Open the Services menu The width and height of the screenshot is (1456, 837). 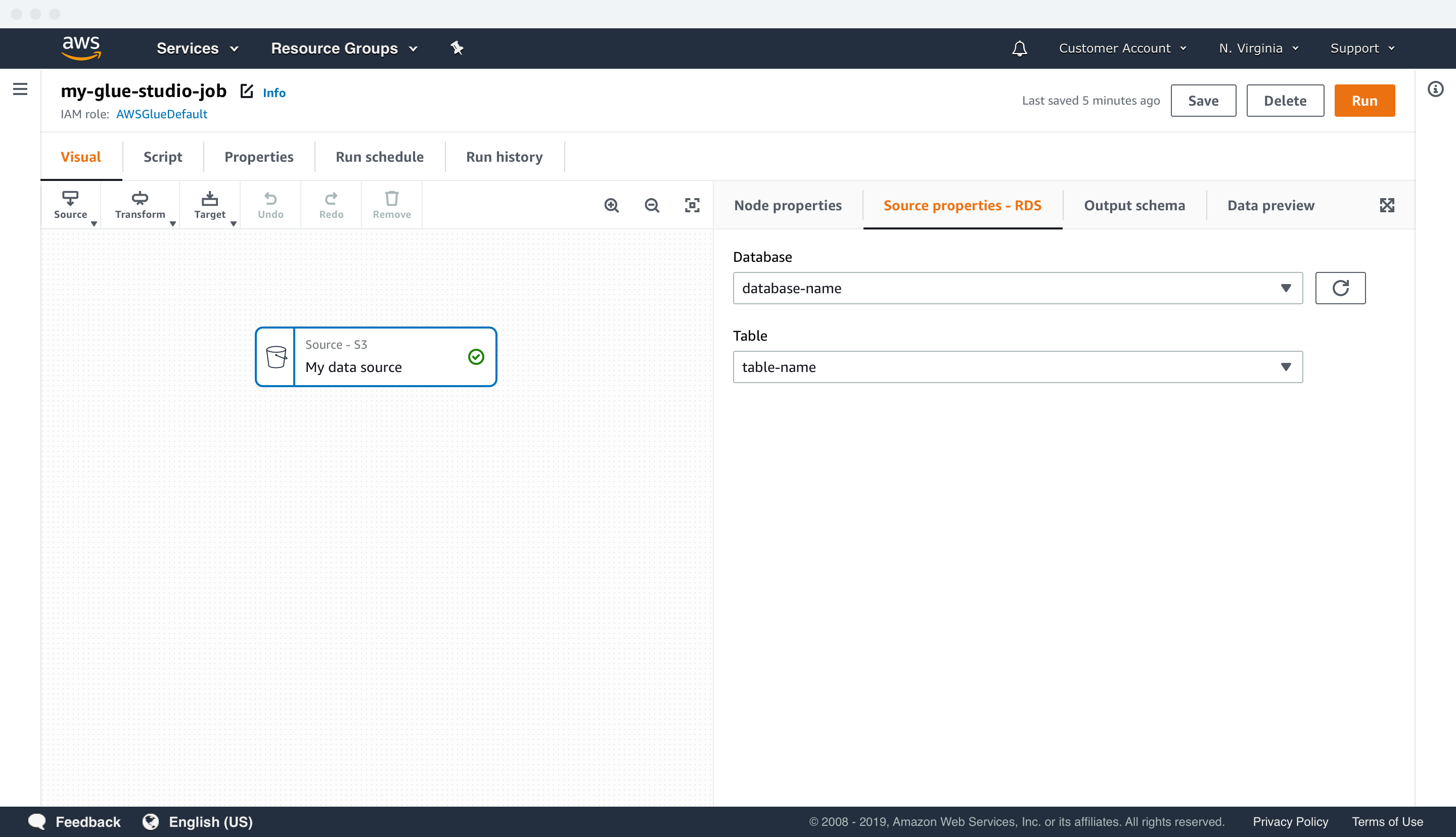click(197, 49)
